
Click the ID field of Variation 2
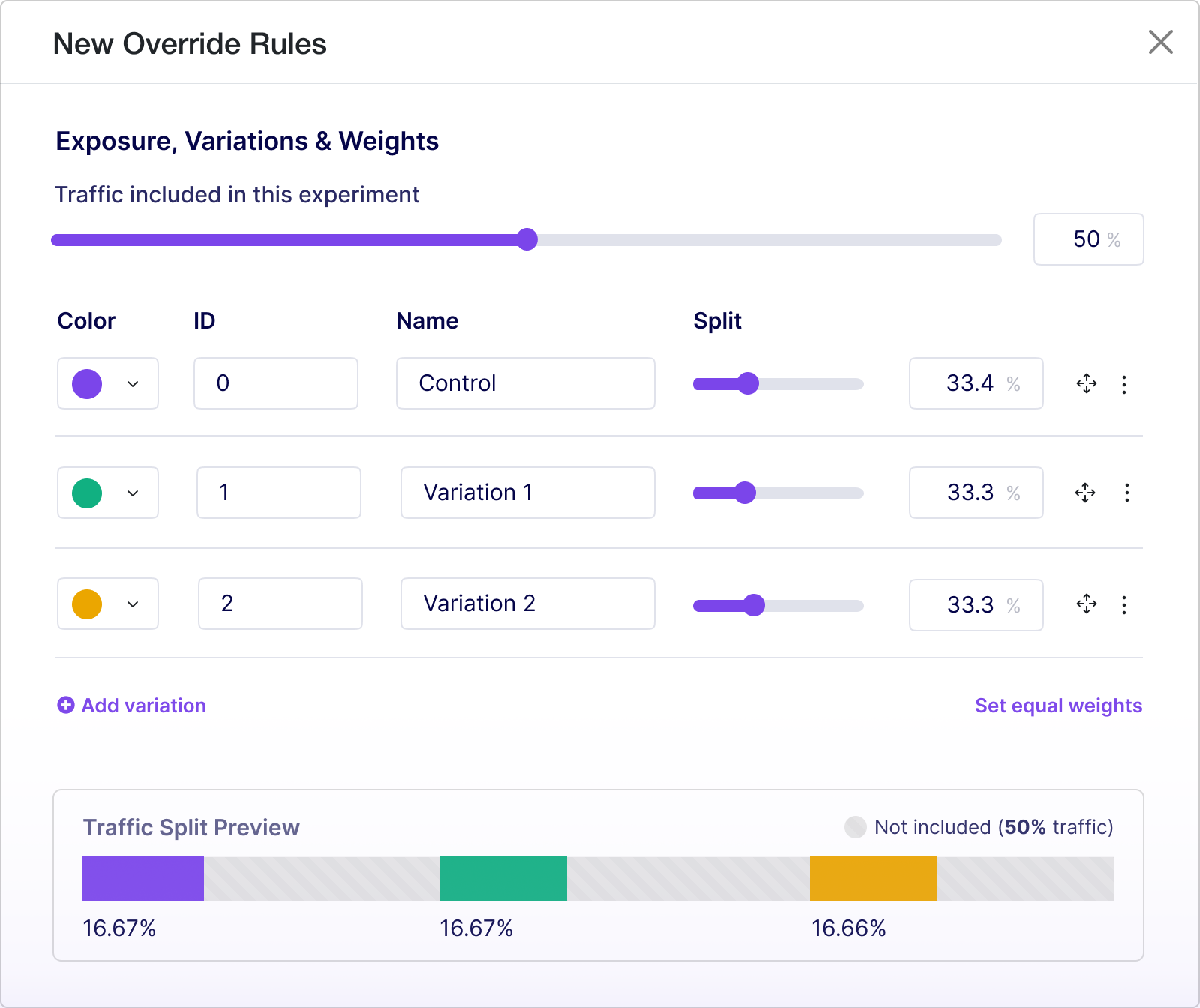[x=280, y=604]
